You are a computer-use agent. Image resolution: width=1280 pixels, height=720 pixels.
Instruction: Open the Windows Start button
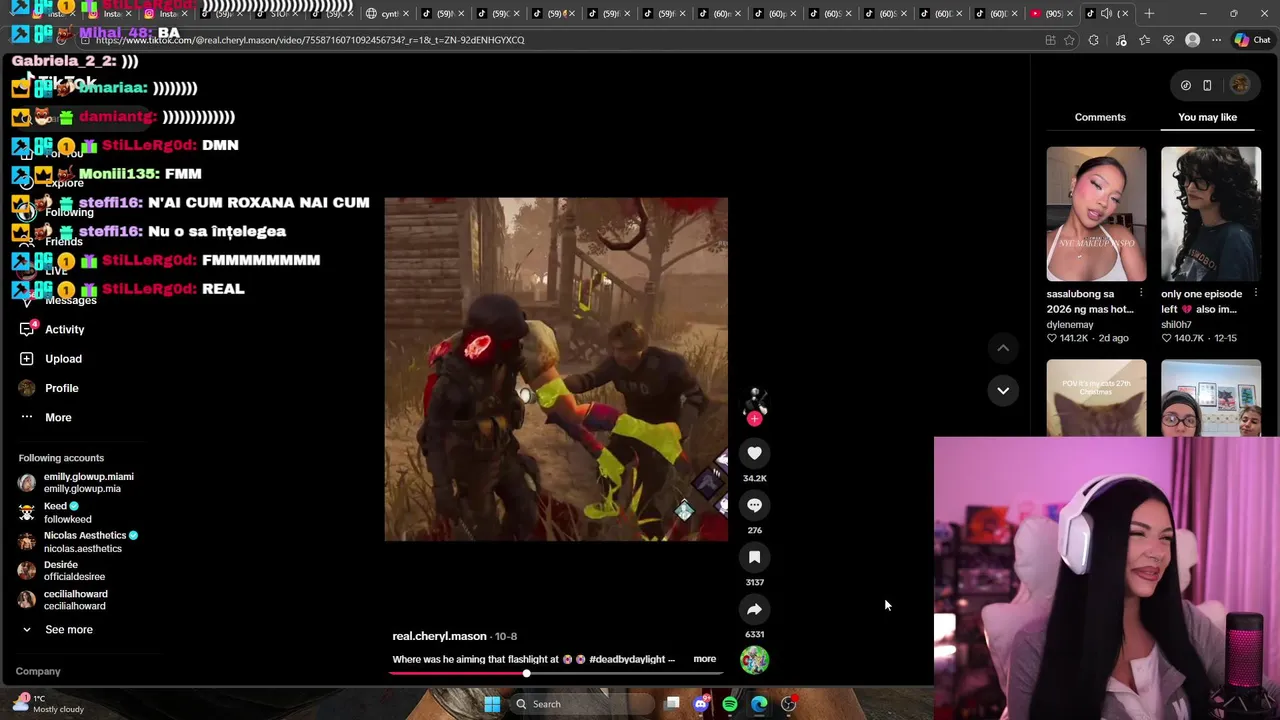[x=492, y=704]
